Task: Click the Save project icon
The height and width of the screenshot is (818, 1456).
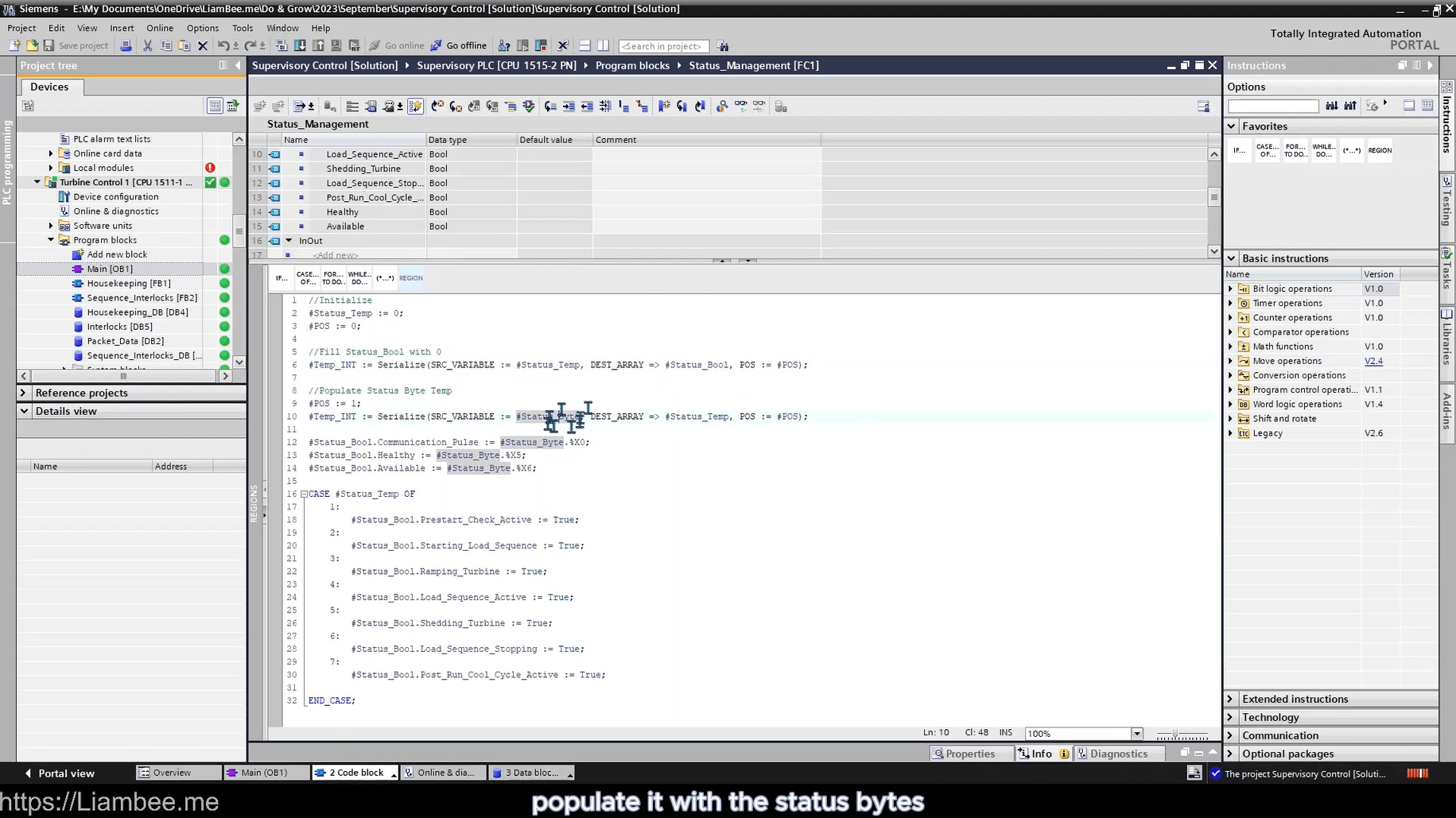Action: [49, 46]
